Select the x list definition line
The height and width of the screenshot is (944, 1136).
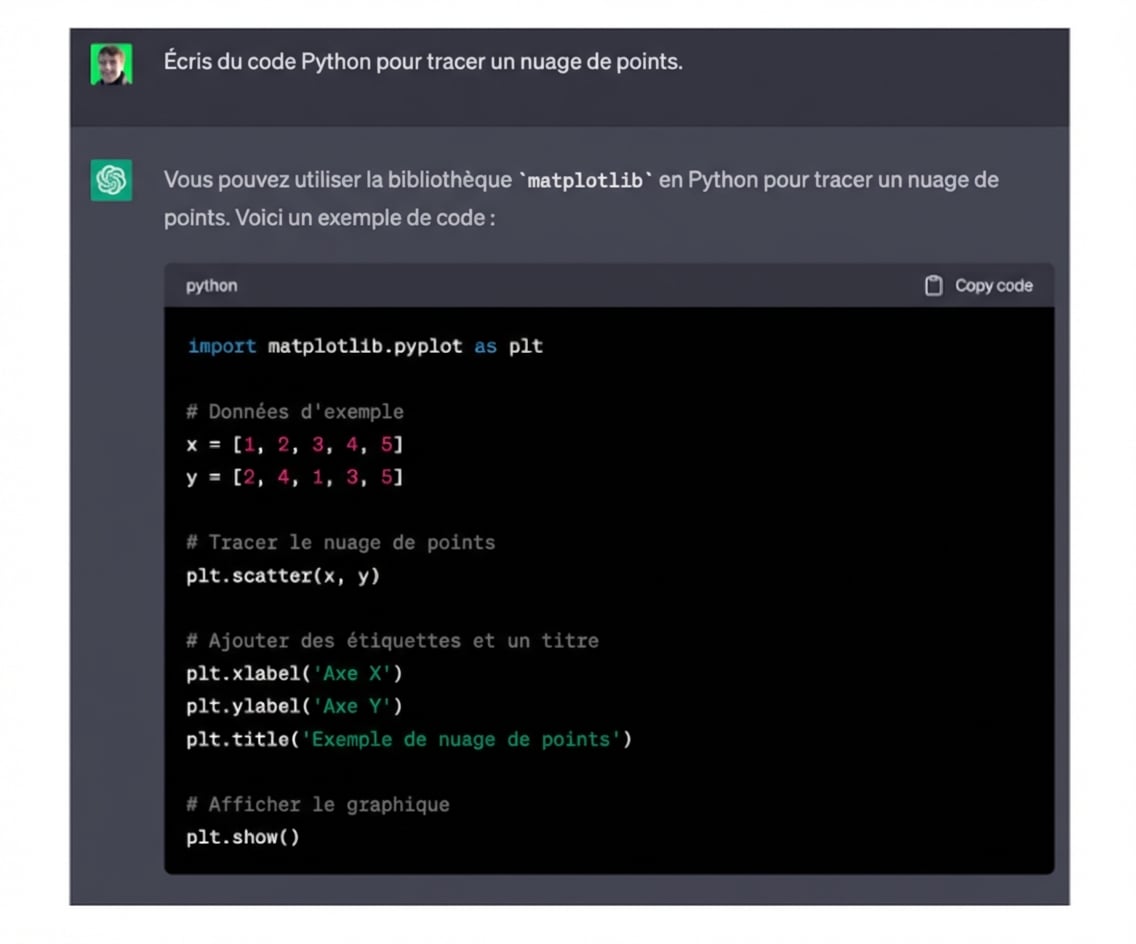click(x=294, y=444)
